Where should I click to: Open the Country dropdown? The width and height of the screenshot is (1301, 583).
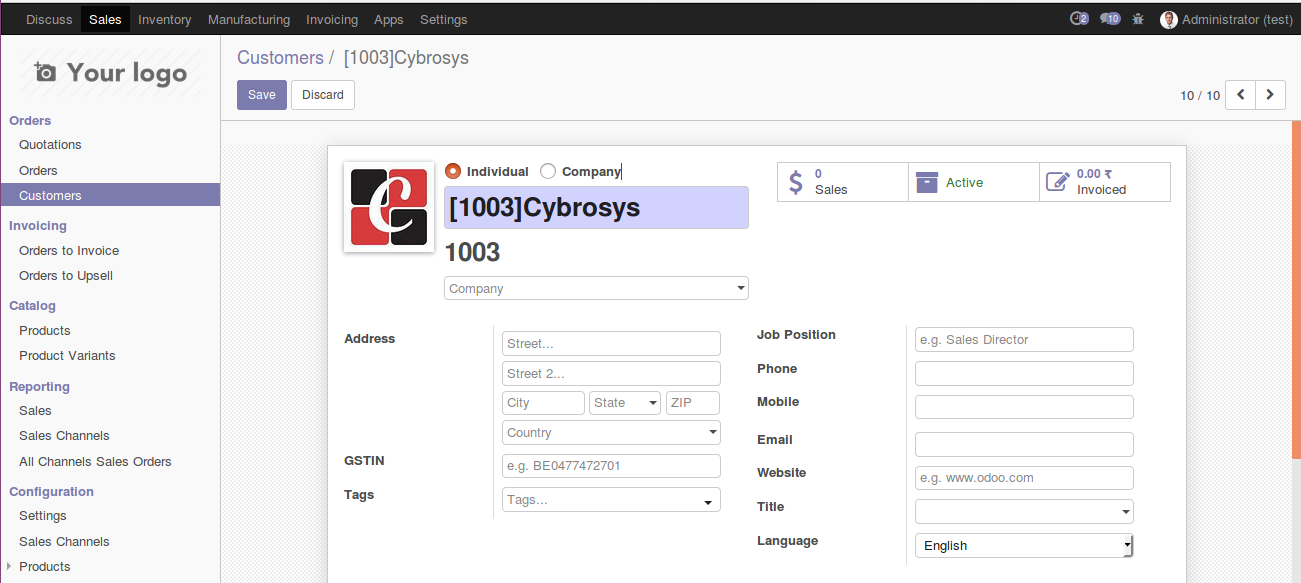click(611, 433)
